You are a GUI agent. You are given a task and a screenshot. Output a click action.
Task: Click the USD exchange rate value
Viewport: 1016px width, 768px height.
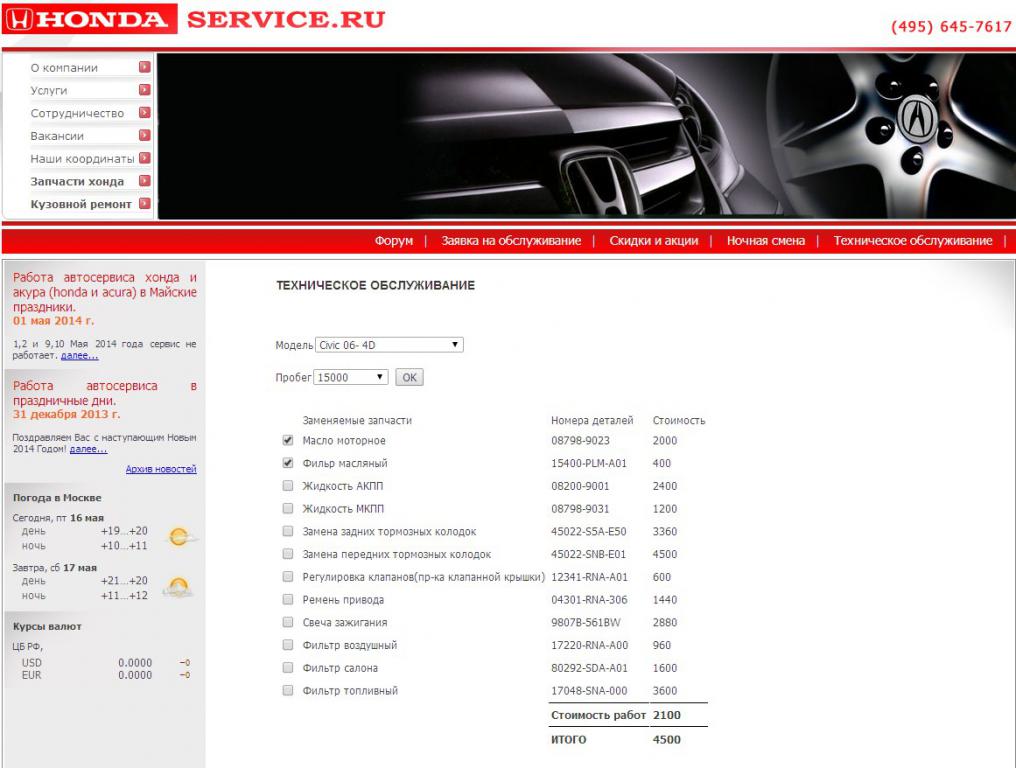[x=135, y=663]
